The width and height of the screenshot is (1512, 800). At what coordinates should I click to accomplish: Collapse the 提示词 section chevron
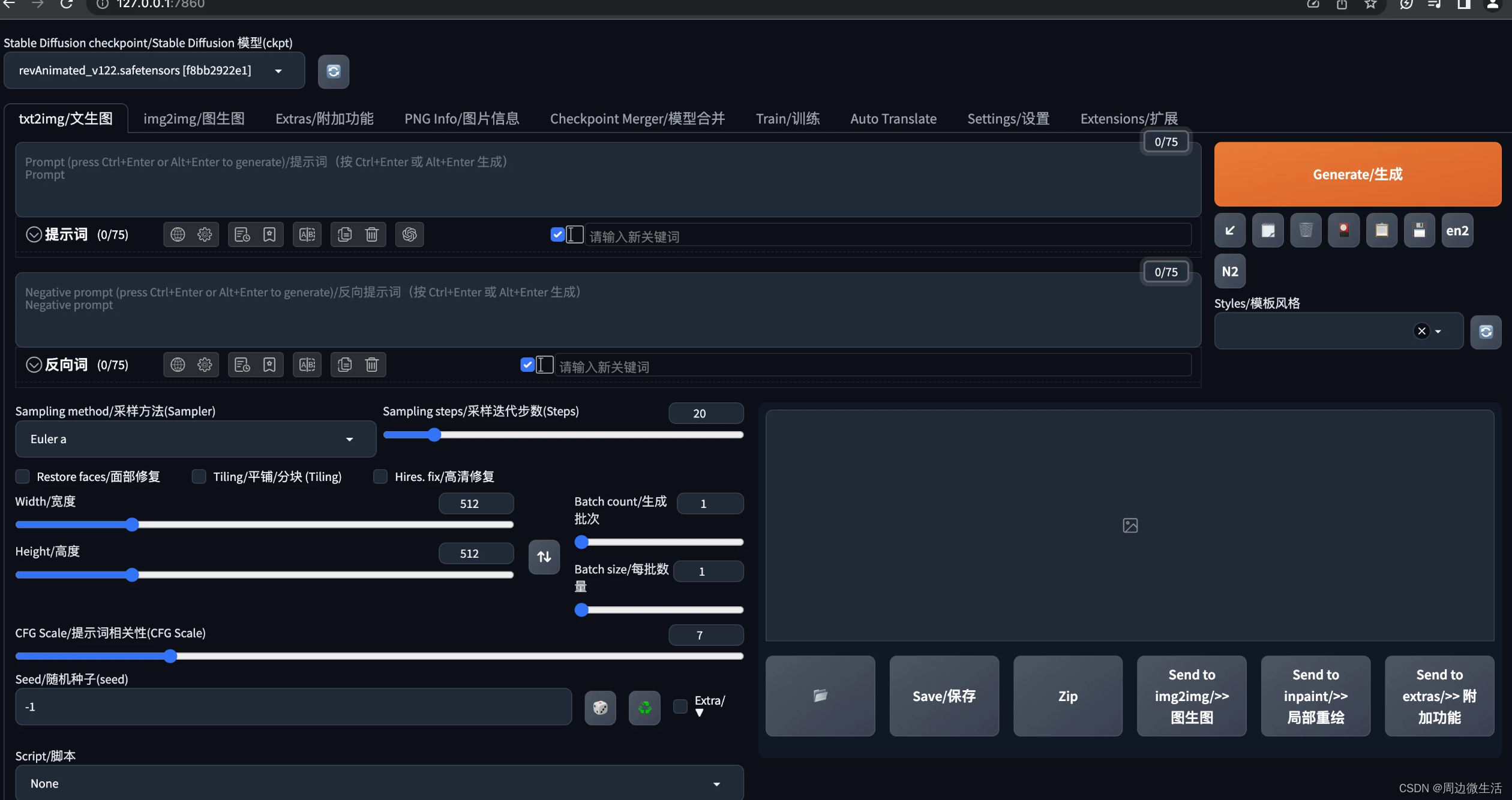(x=34, y=234)
